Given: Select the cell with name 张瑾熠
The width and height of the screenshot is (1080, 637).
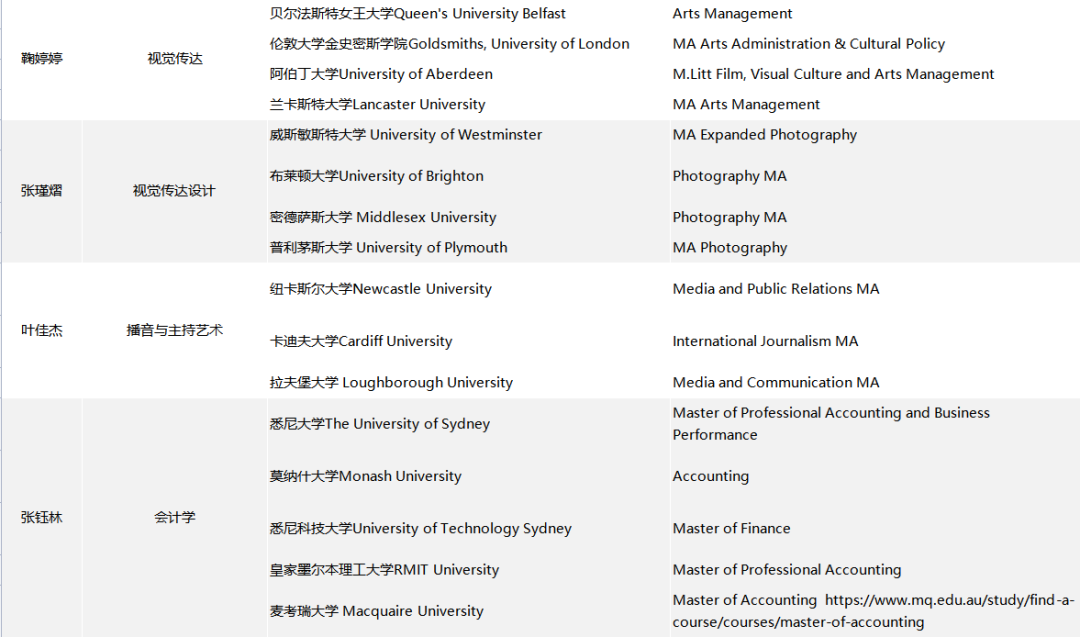Looking at the screenshot, I should point(41,191).
